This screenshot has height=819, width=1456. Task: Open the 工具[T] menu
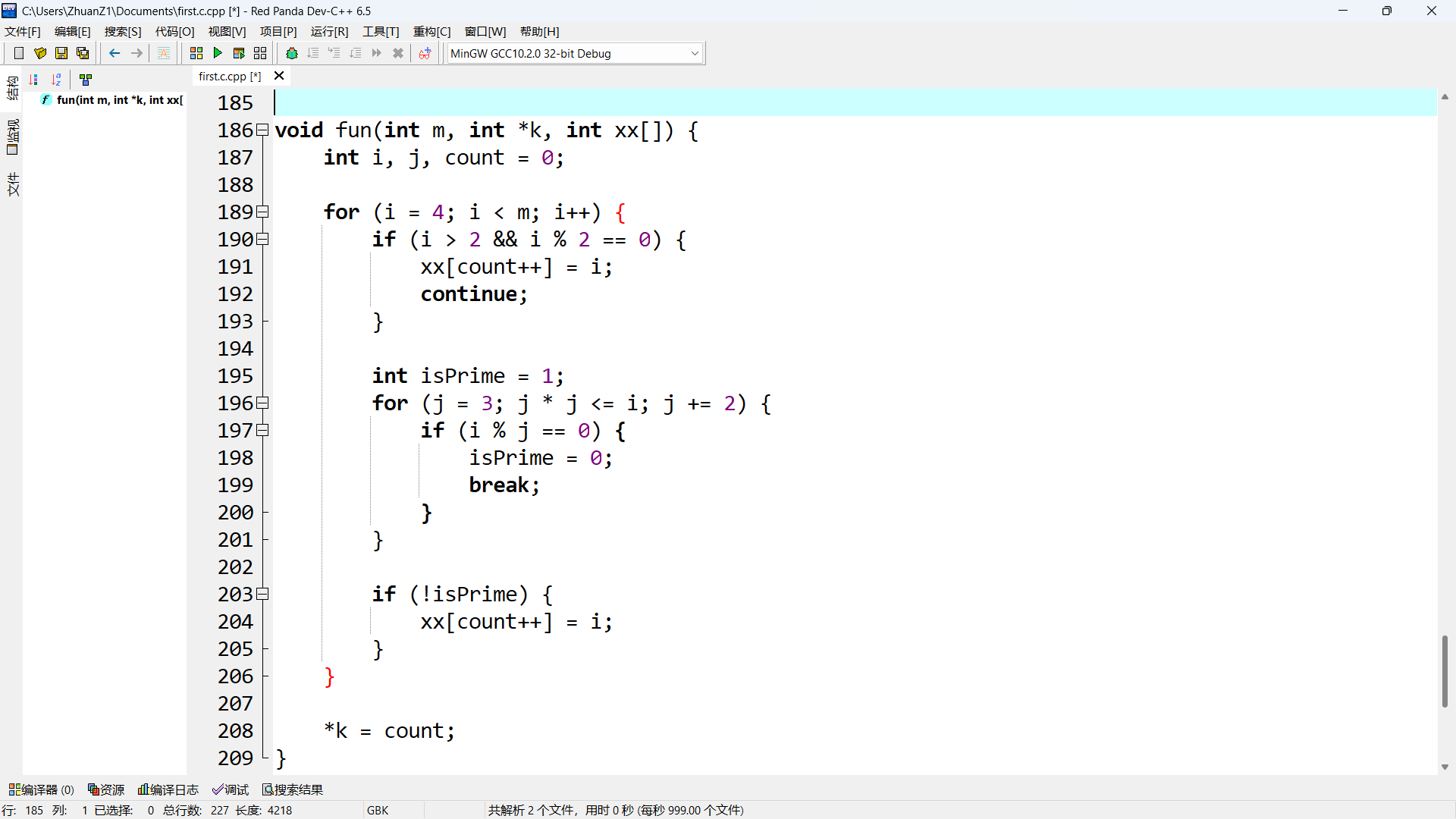[380, 31]
